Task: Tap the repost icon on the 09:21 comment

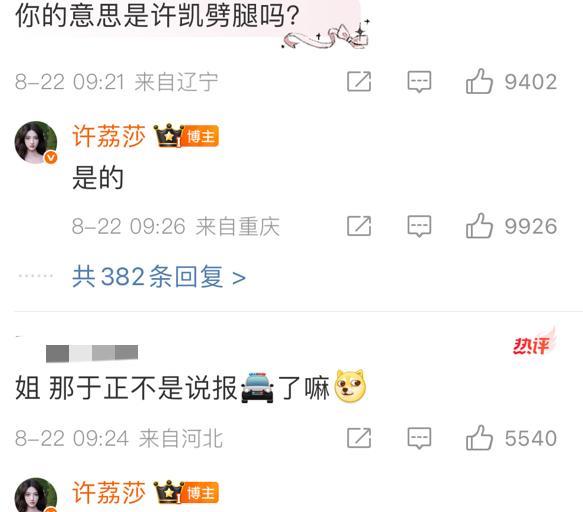Action: pos(359,81)
